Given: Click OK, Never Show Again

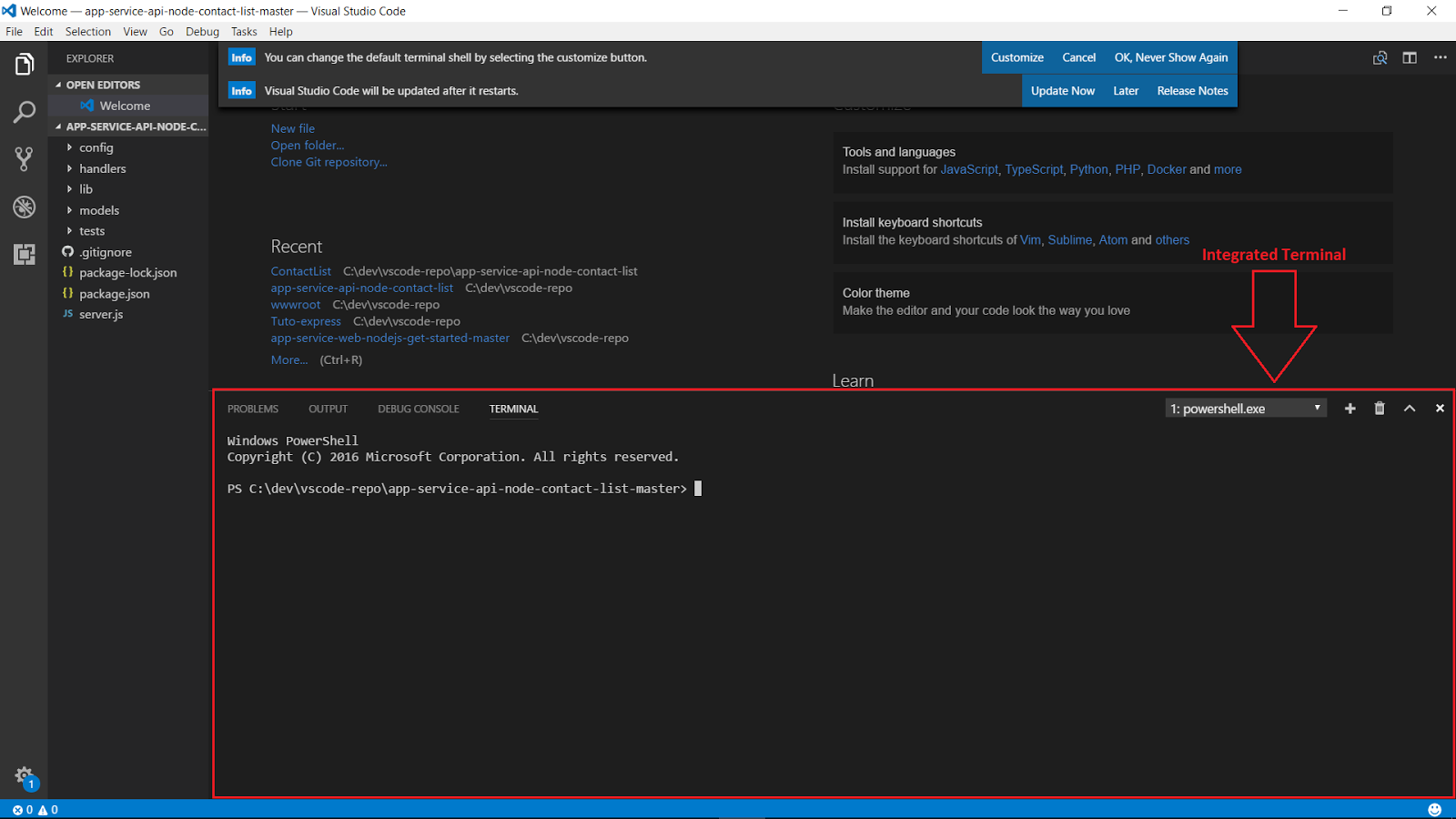Looking at the screenshot, I should point(1171,57).
